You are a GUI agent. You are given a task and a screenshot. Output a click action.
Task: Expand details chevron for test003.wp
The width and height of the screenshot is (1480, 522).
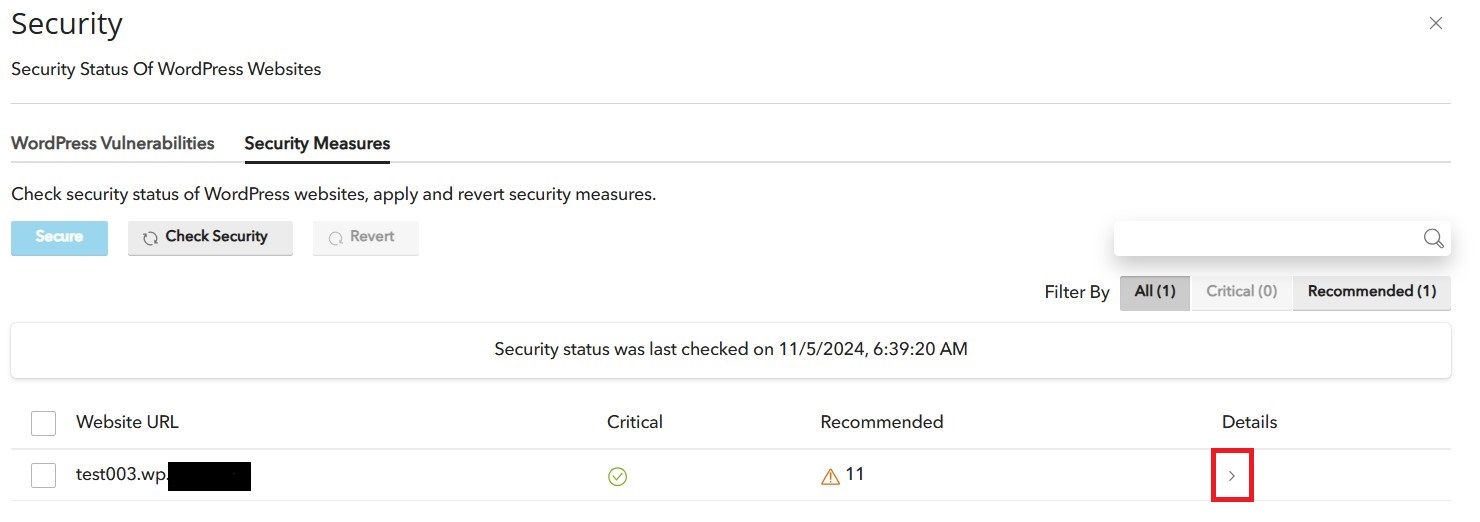click(x=1232, y=476)
